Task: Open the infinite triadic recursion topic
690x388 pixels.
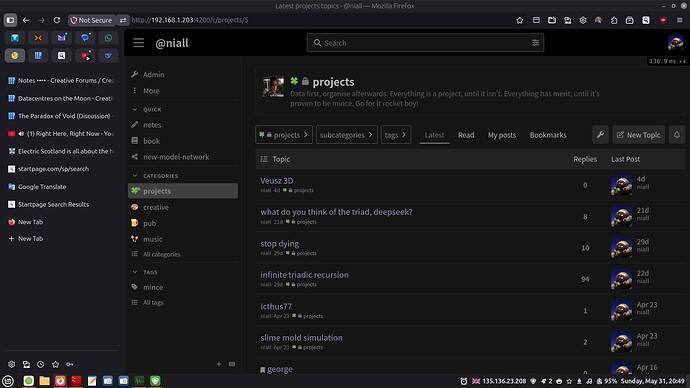Action: [304, 275]
